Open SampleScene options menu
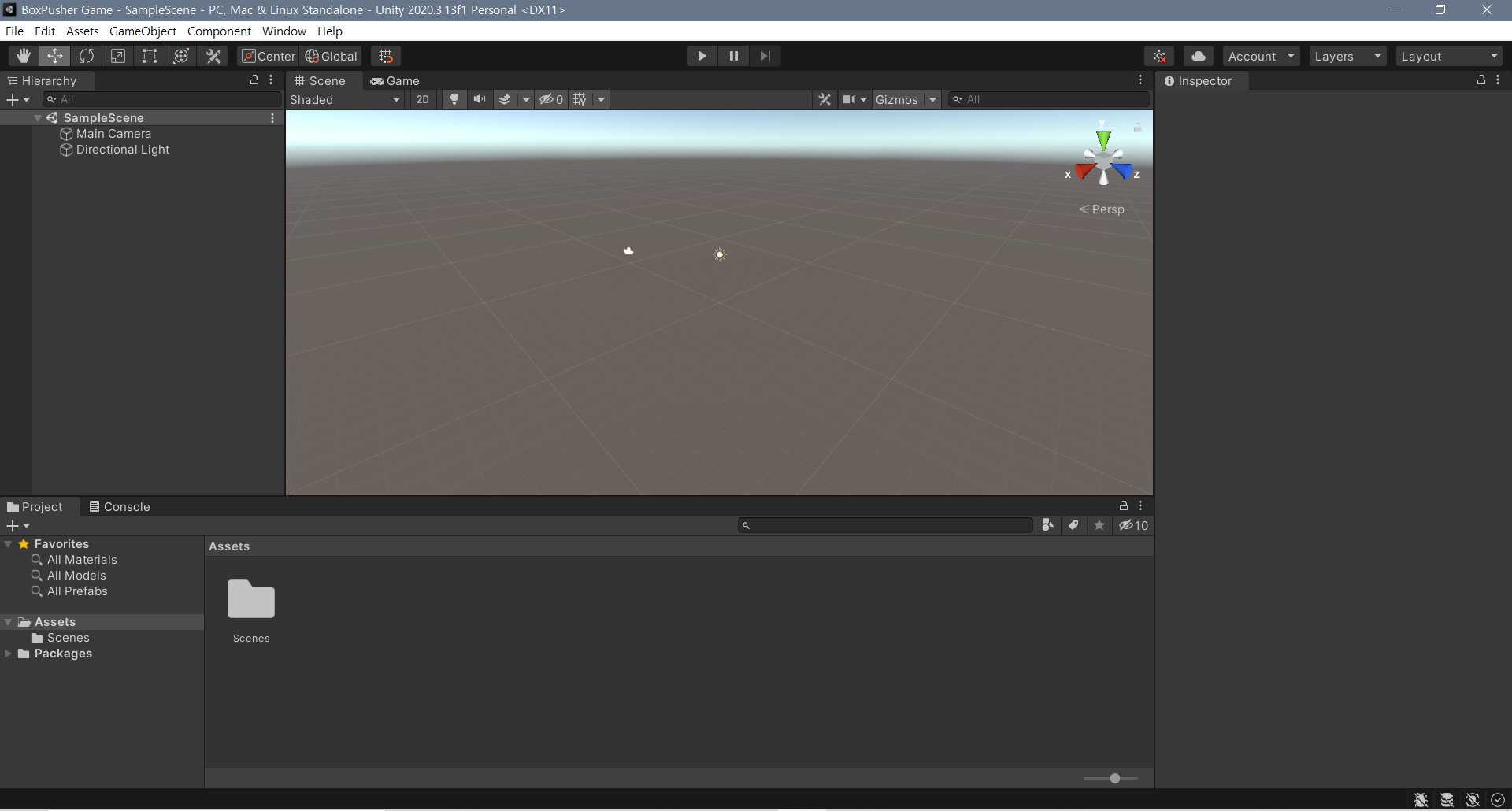 pyautogui.click(x=272, y=117)
